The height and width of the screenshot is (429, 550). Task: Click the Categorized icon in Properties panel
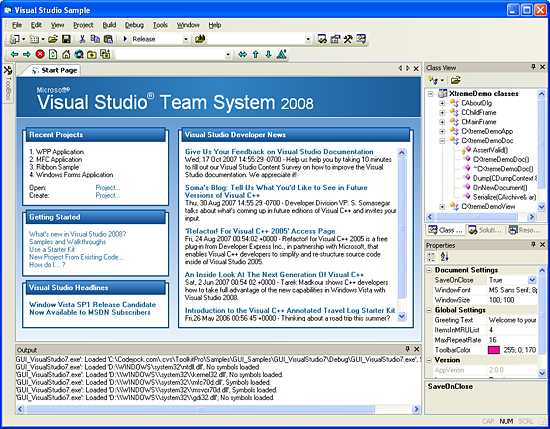[x=432, y=257]
